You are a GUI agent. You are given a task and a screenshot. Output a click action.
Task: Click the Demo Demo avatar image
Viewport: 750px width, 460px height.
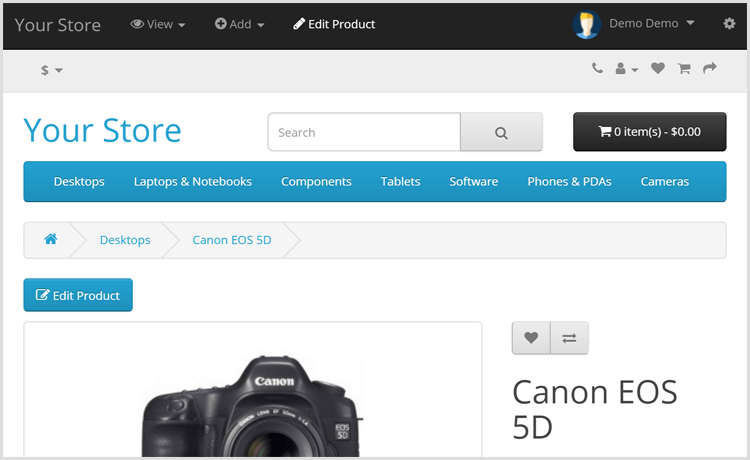[x=587, y=24]
